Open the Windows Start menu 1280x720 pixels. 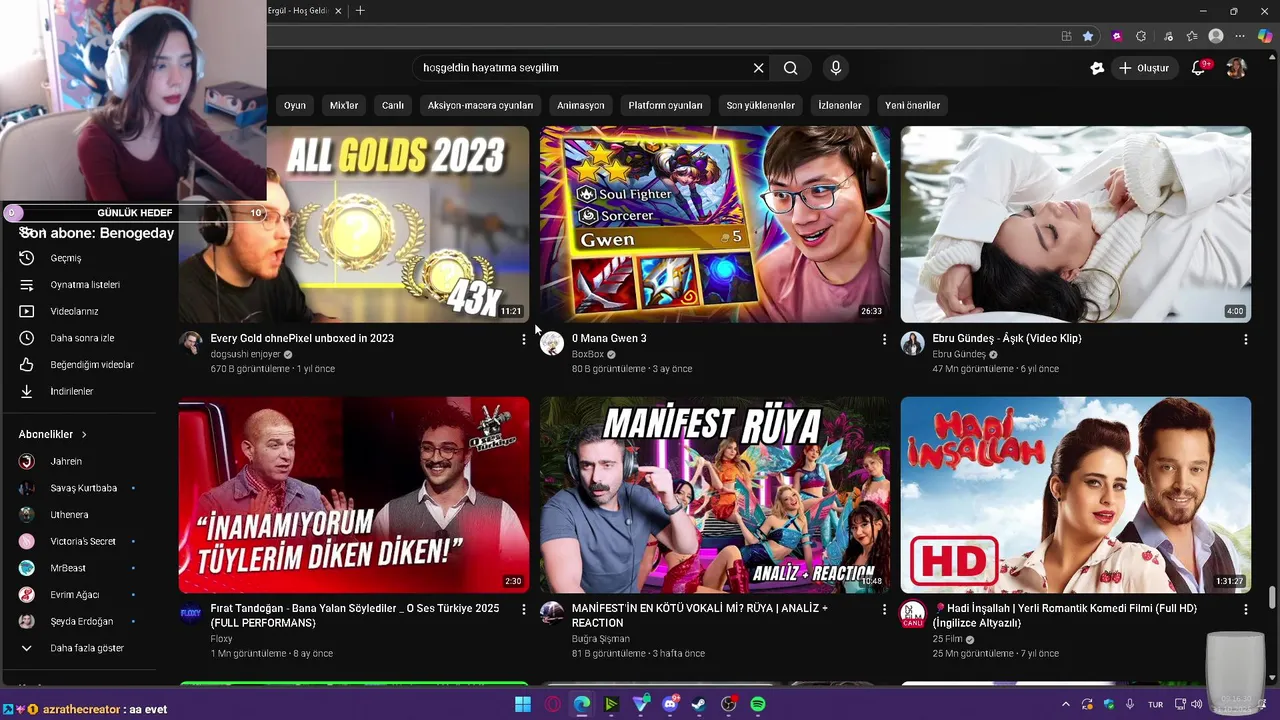[x=523, y=704]
